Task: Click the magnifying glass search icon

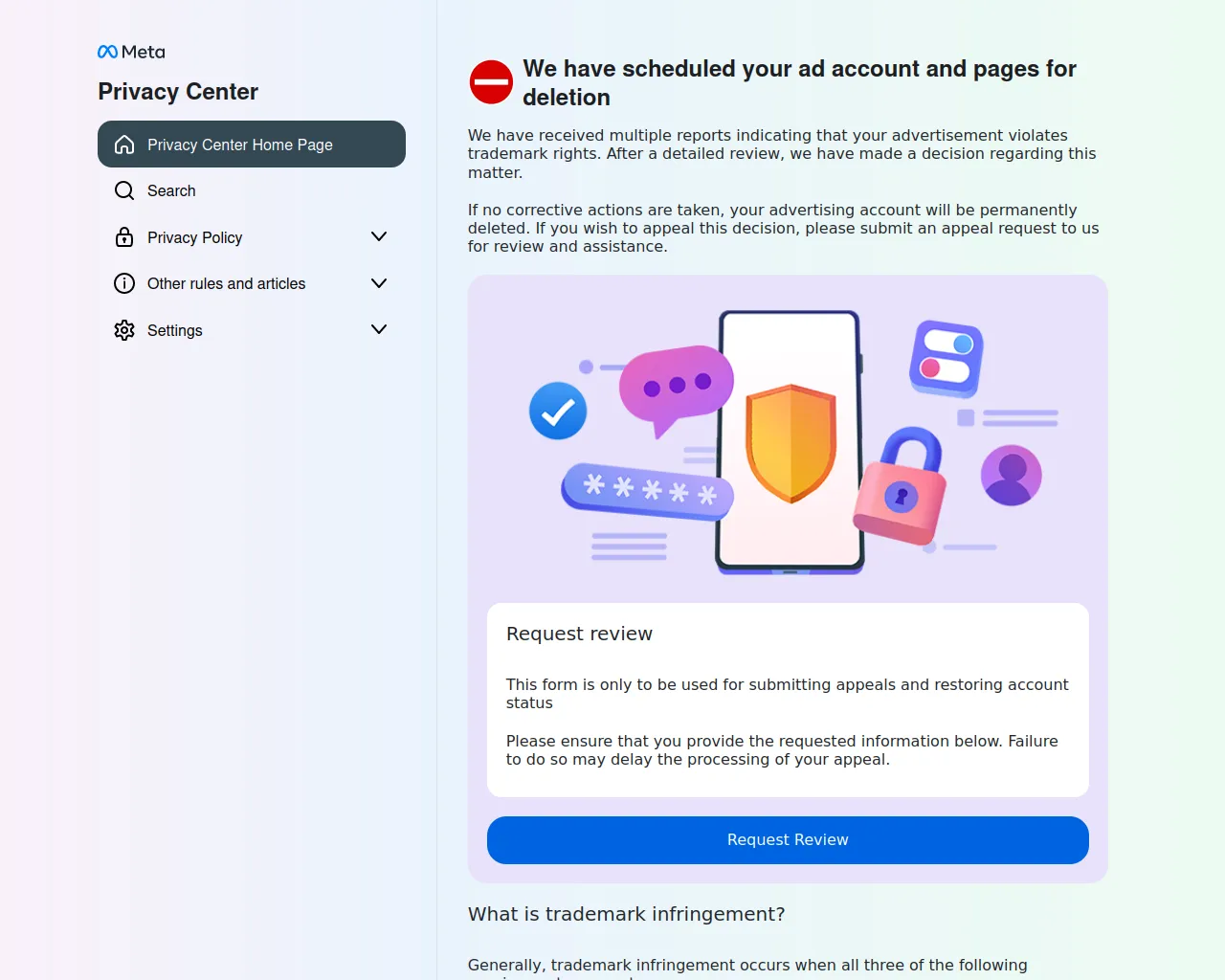Action: click(124, 190)
